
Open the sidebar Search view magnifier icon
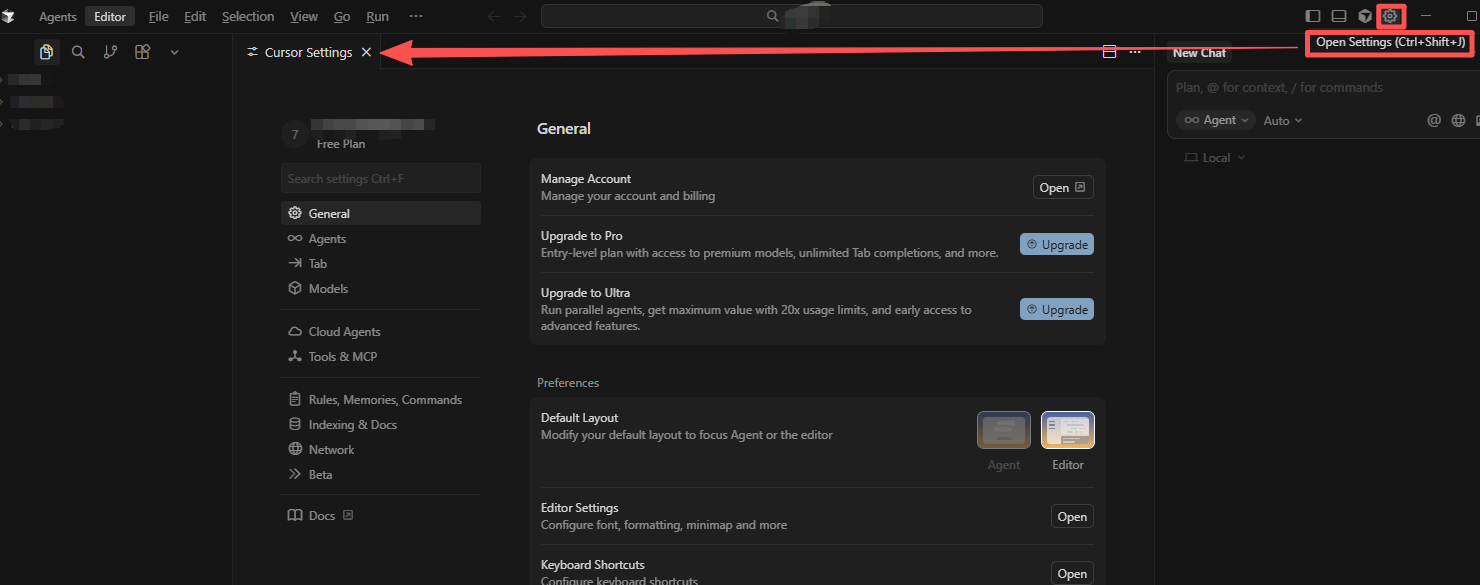(x=78, y=52)
